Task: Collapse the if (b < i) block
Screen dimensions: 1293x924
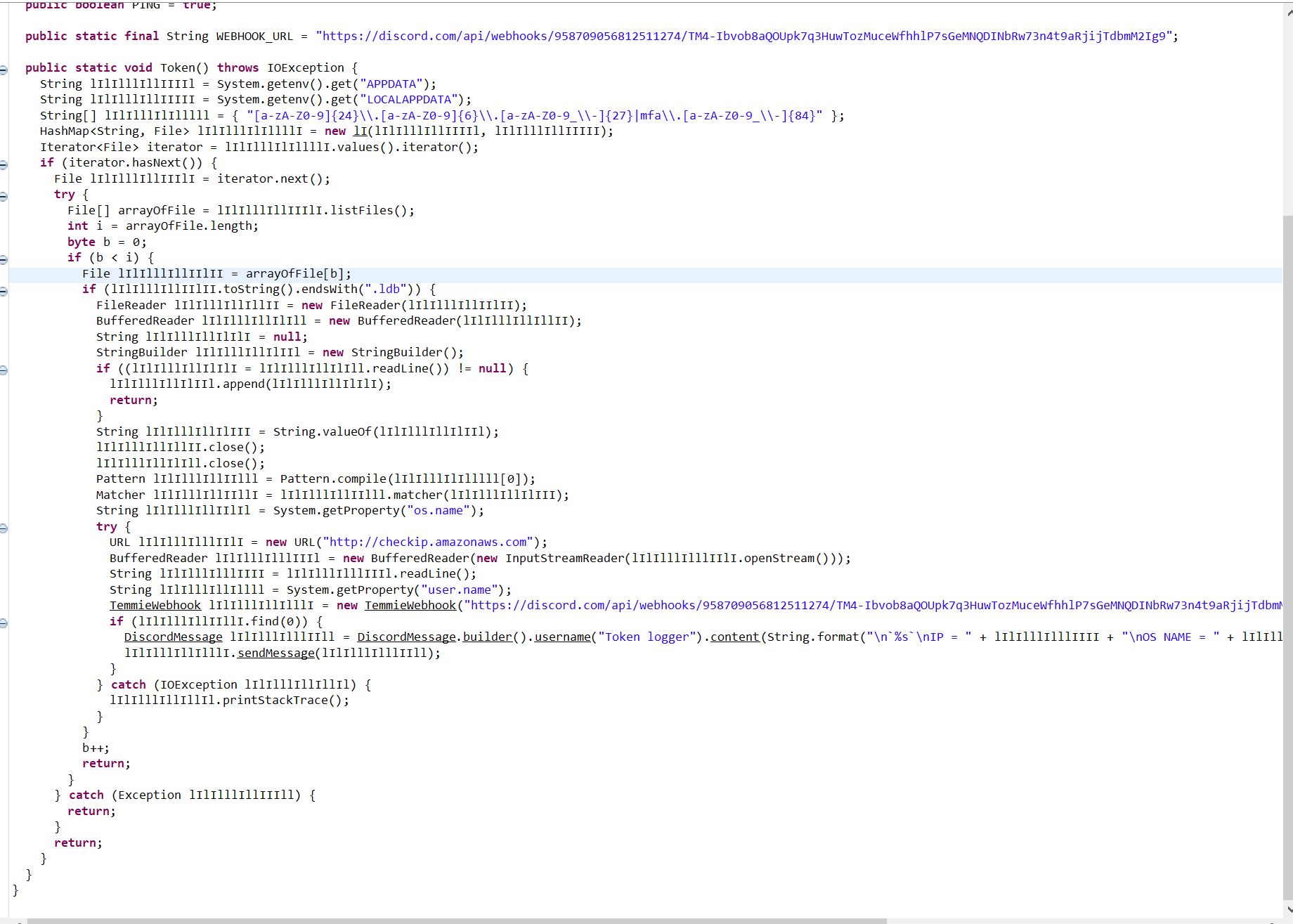Action: tap(4, 259)
